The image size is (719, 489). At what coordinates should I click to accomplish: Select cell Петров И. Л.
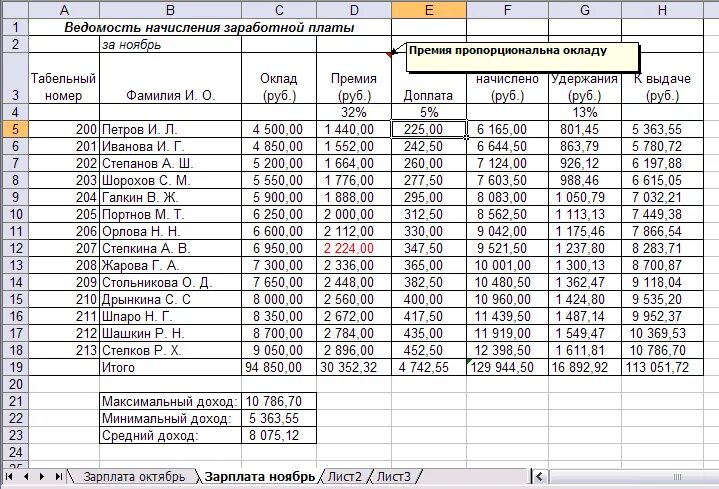pos(170,129)
